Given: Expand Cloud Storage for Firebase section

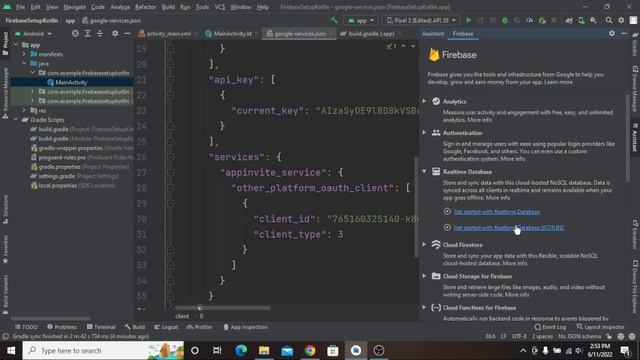Looking at the screenshot, I should pyautogui.click(x=424, y=276).
